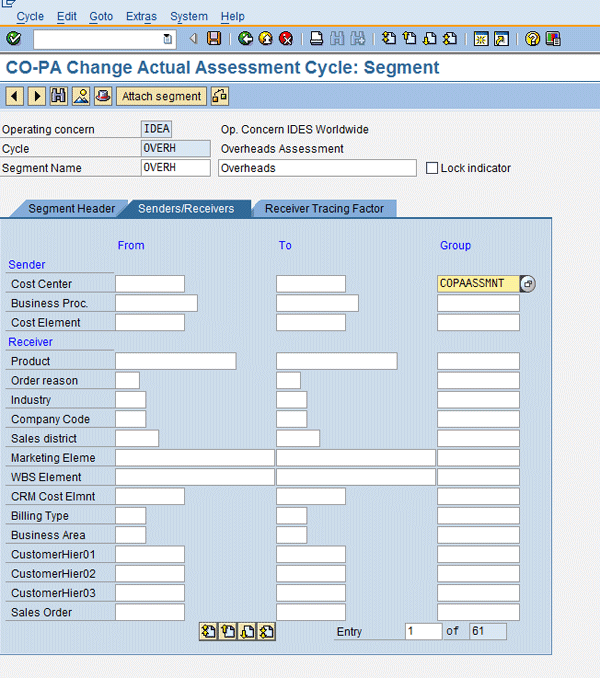600x678 pixels.
Task: Click the Cost Center From input field
Action: tap(150, 284)
